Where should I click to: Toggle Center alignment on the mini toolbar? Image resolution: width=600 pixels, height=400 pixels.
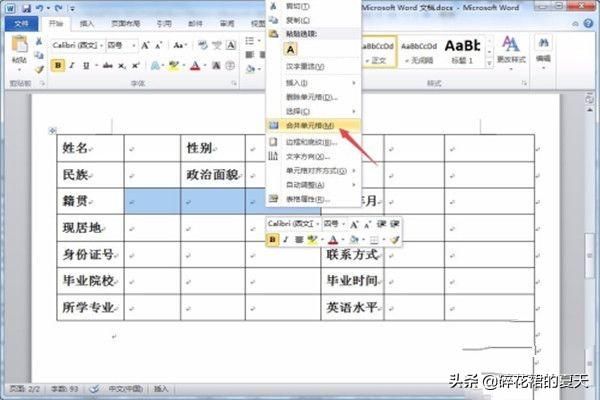[299, 240]
